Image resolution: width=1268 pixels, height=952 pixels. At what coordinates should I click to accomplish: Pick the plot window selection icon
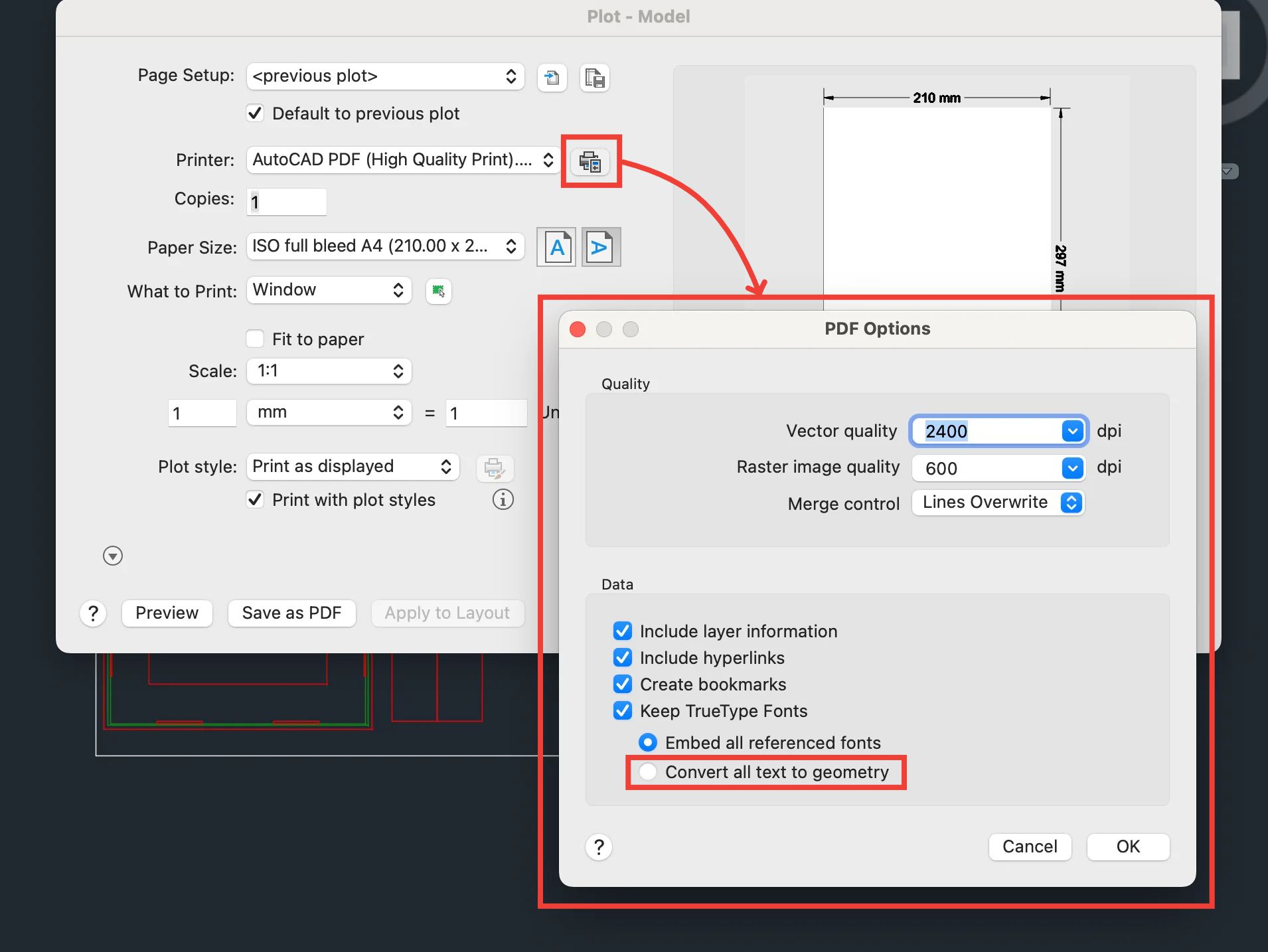pos(438,291)
